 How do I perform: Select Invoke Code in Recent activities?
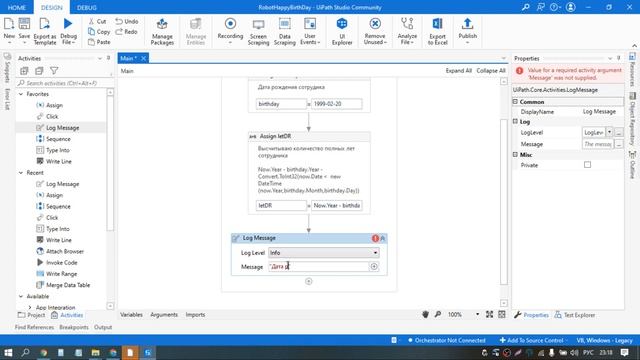click(x=62, y=262)
